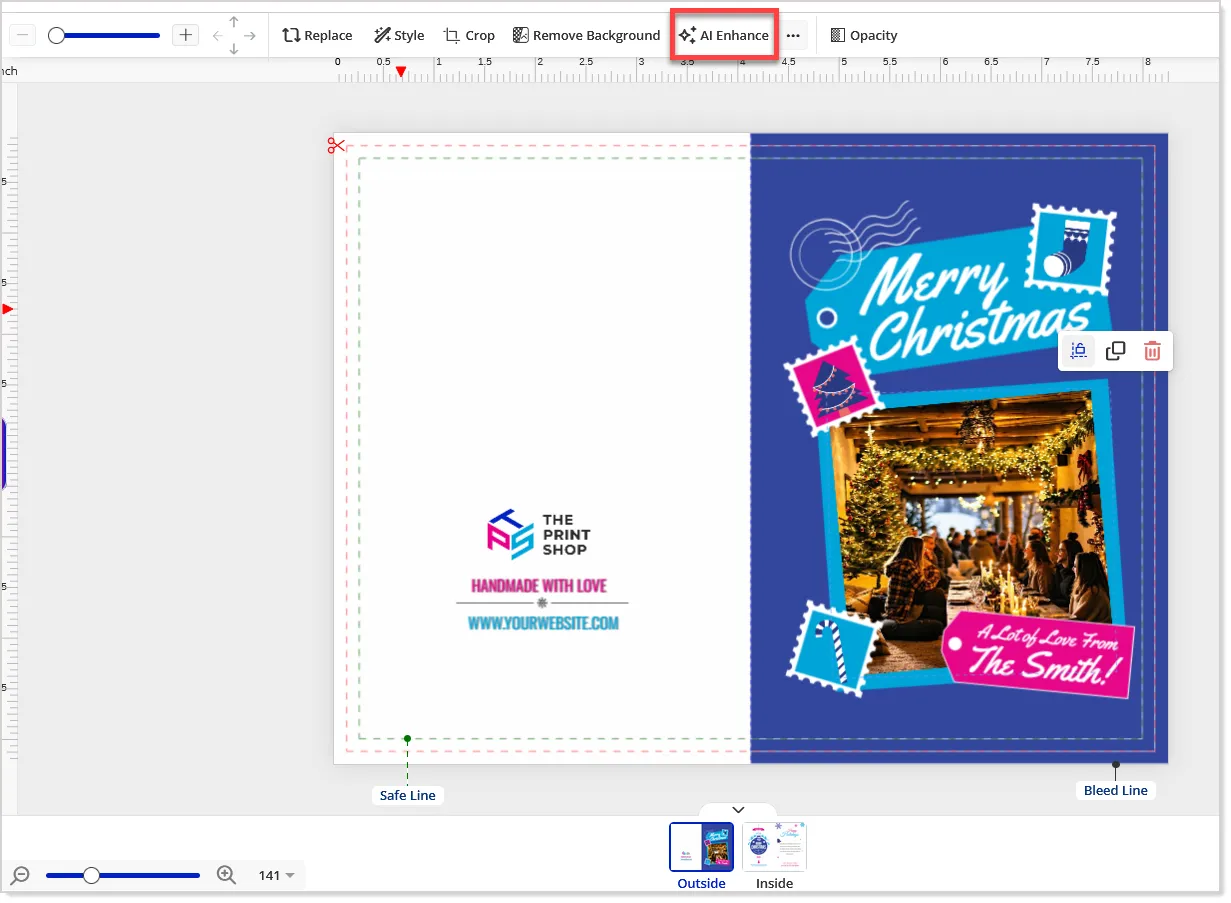Select The Print Shop logo on back cover

[538, 534]
